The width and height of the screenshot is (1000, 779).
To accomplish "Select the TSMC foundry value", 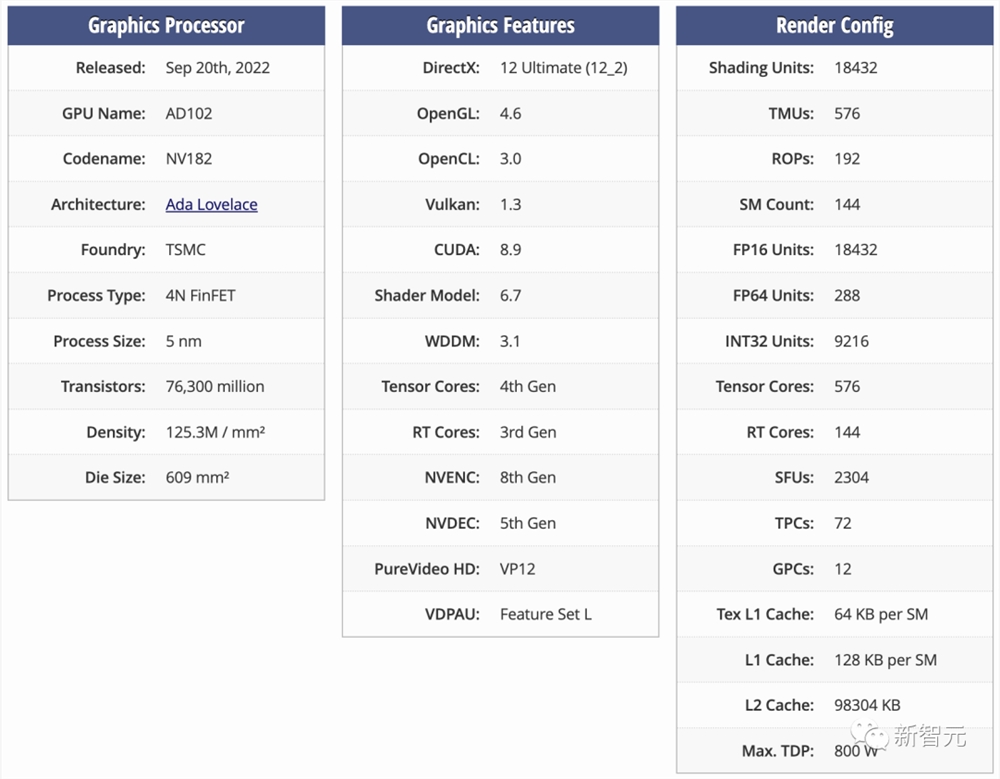I will coord(186,250).
